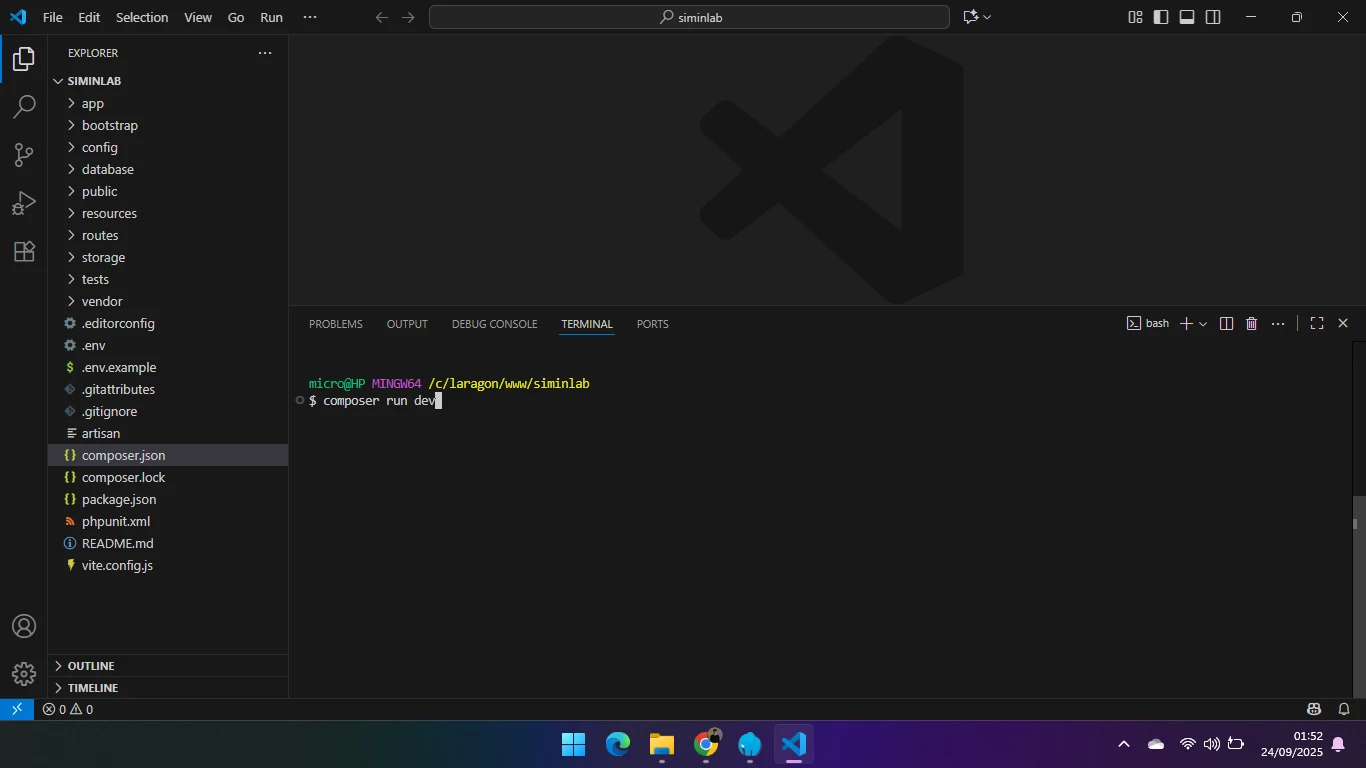Open the errors and warnings status indicator
Screen dimensions: 1366x768
click(x=68, y=709)
